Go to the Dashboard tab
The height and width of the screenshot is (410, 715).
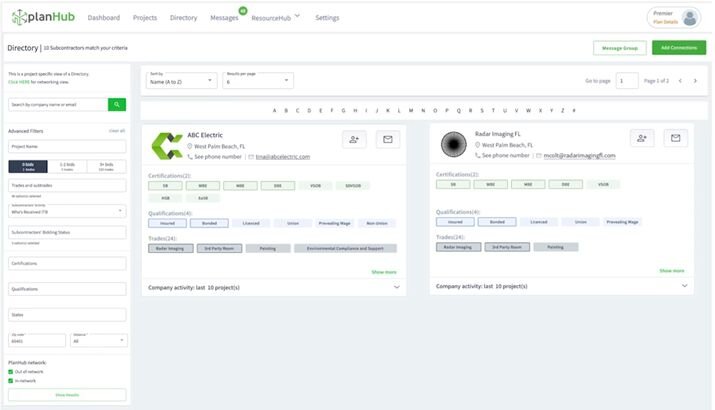[x=104, y=18]
